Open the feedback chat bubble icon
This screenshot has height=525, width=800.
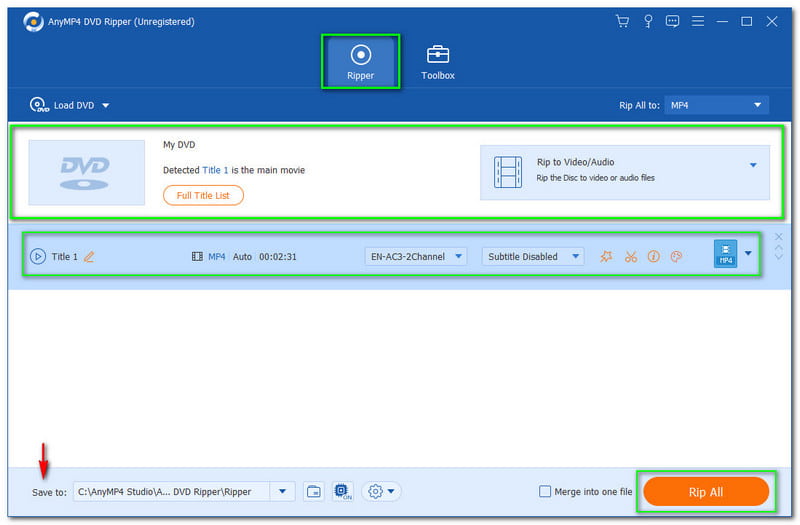click(x=672, y=21)
